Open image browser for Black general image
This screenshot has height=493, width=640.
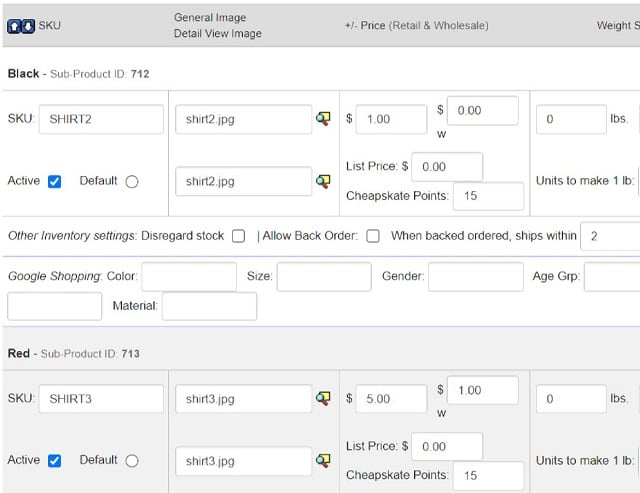click(x=323, y=119)
